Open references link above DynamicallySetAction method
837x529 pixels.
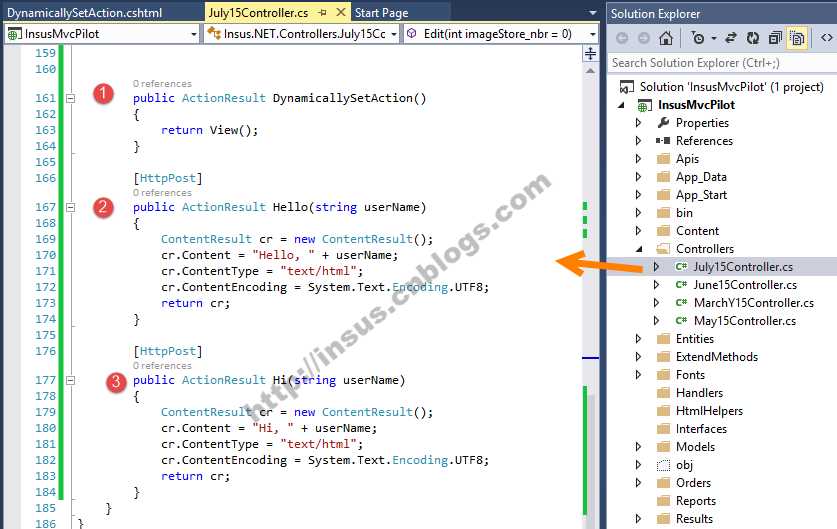pyautogui.click(x=162, y=84)
